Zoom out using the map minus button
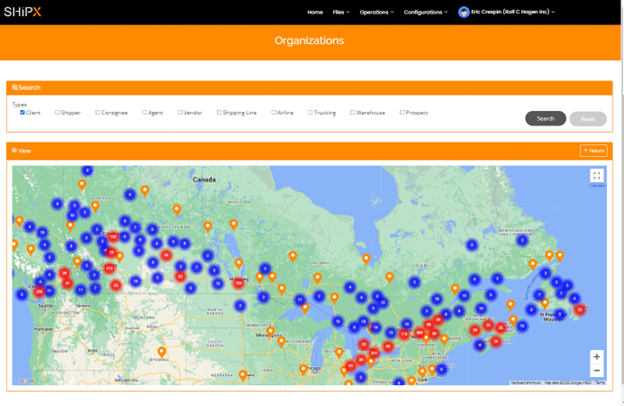The height and width of the screenshot is (406, 624). pyautogui.click(x=596, y=371)
